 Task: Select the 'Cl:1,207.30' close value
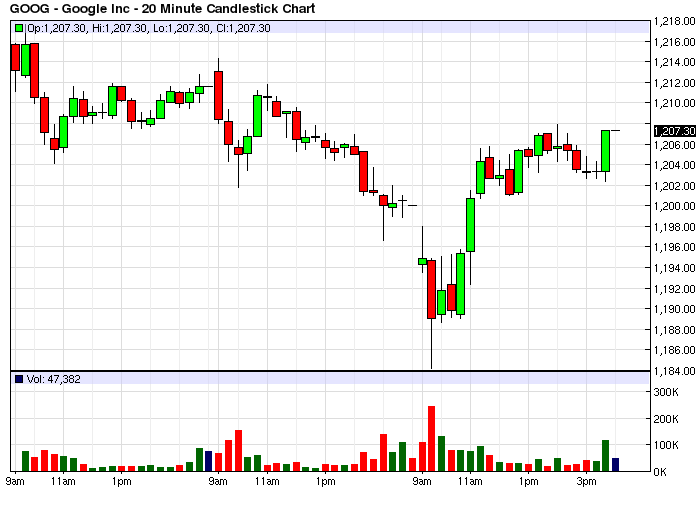tap(243, 28)
